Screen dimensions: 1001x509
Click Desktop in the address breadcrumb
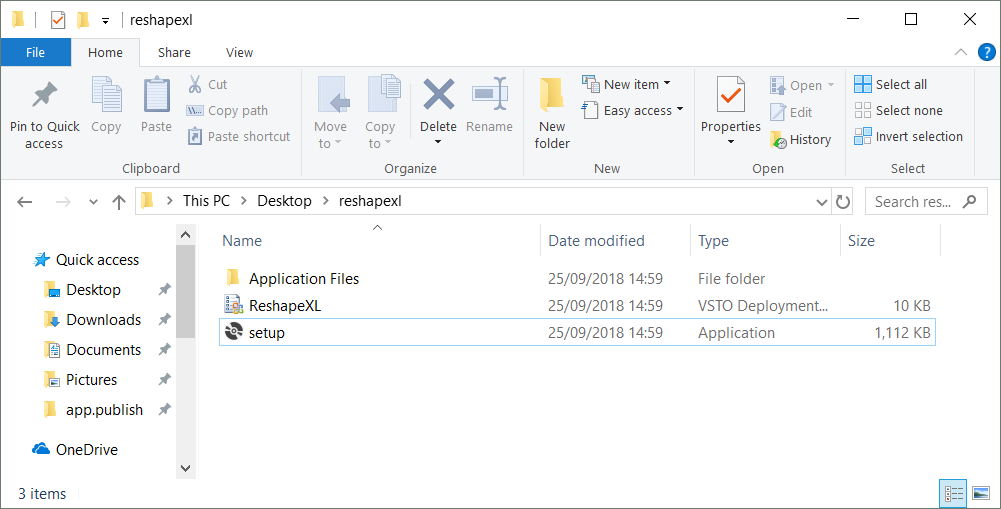(284, 201)
